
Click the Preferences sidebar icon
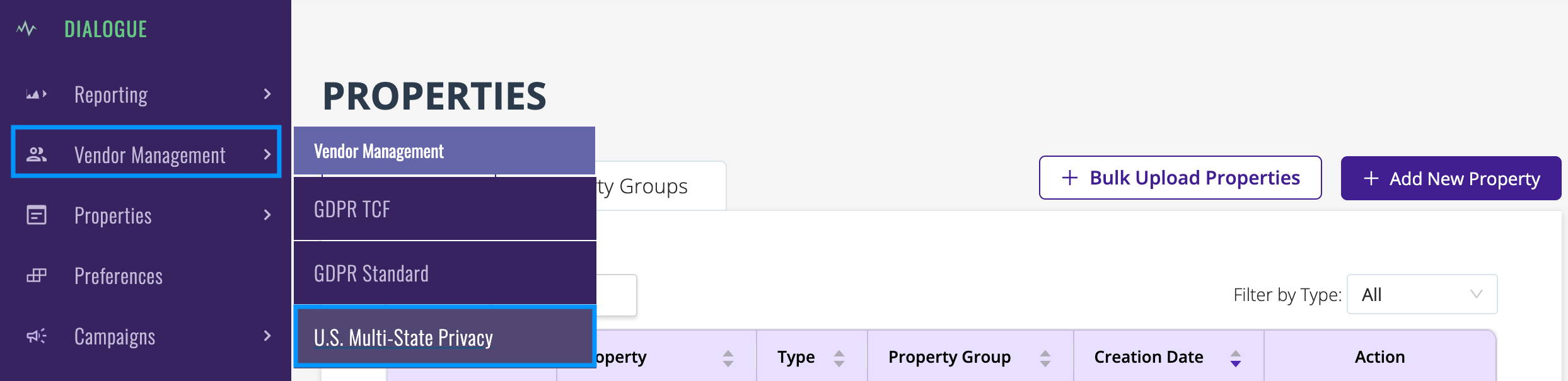(x=37, y=275)
